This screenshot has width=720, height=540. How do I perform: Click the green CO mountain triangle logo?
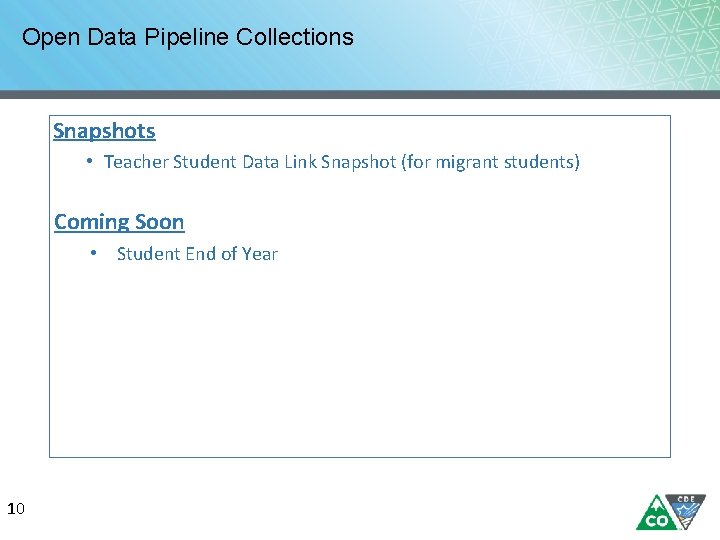pyautogui.click(x=655, y=514)
